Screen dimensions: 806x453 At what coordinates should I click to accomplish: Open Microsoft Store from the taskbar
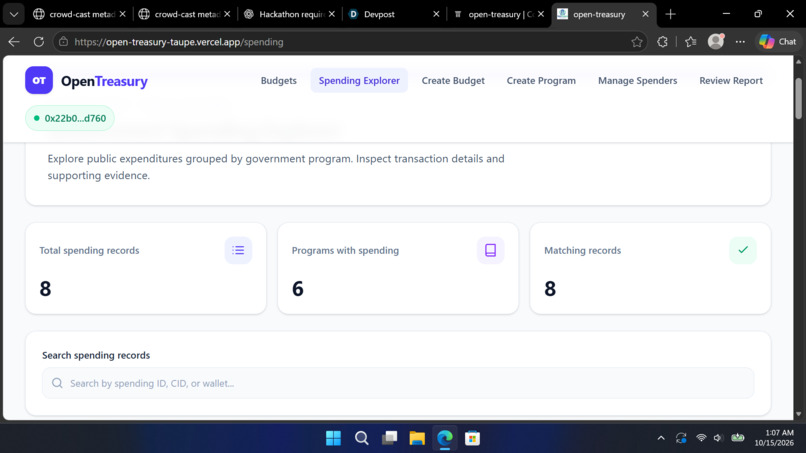[x=472, y=438]
